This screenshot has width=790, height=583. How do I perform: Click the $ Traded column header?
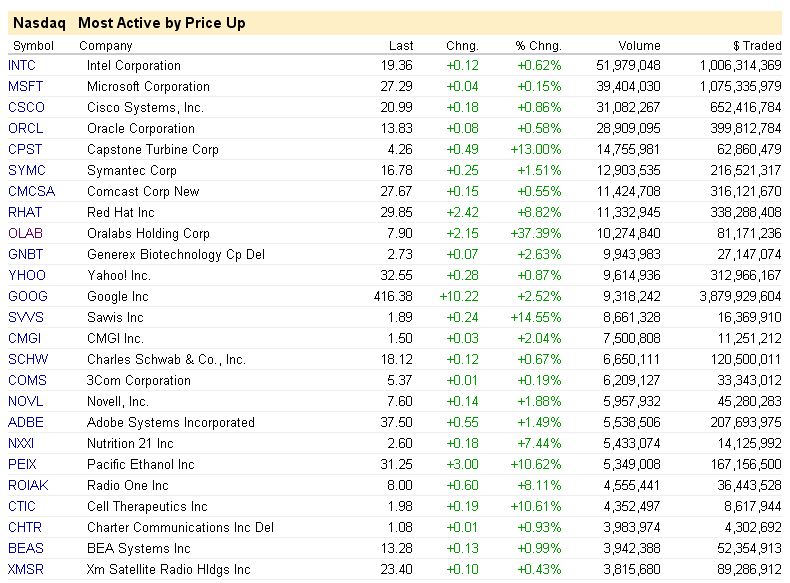tap(757, 46)
